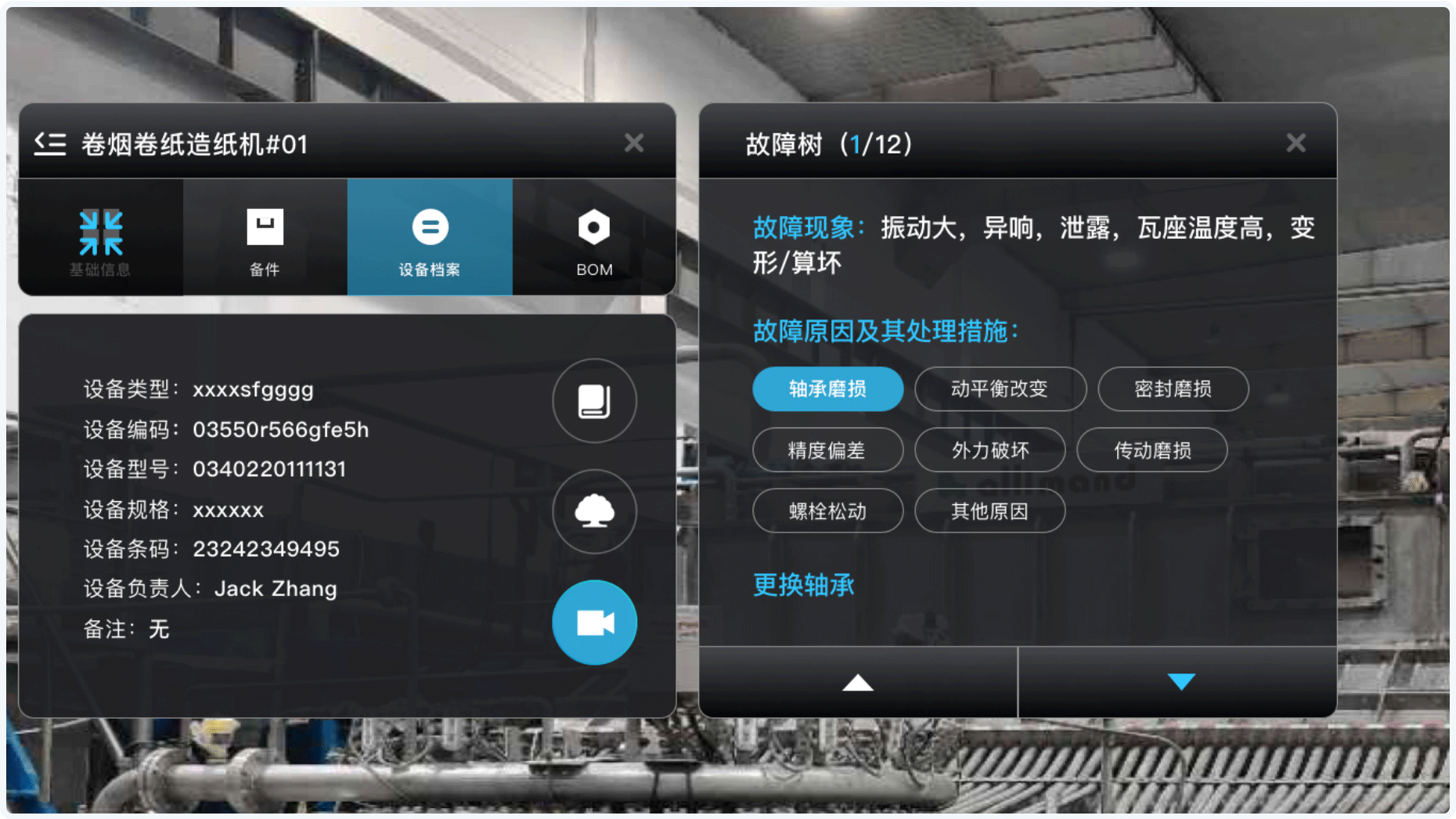This screenshot has width=1456, height=819.
Task: Choose the 外力破坏 cause chip
Action: tap(990, 450)
